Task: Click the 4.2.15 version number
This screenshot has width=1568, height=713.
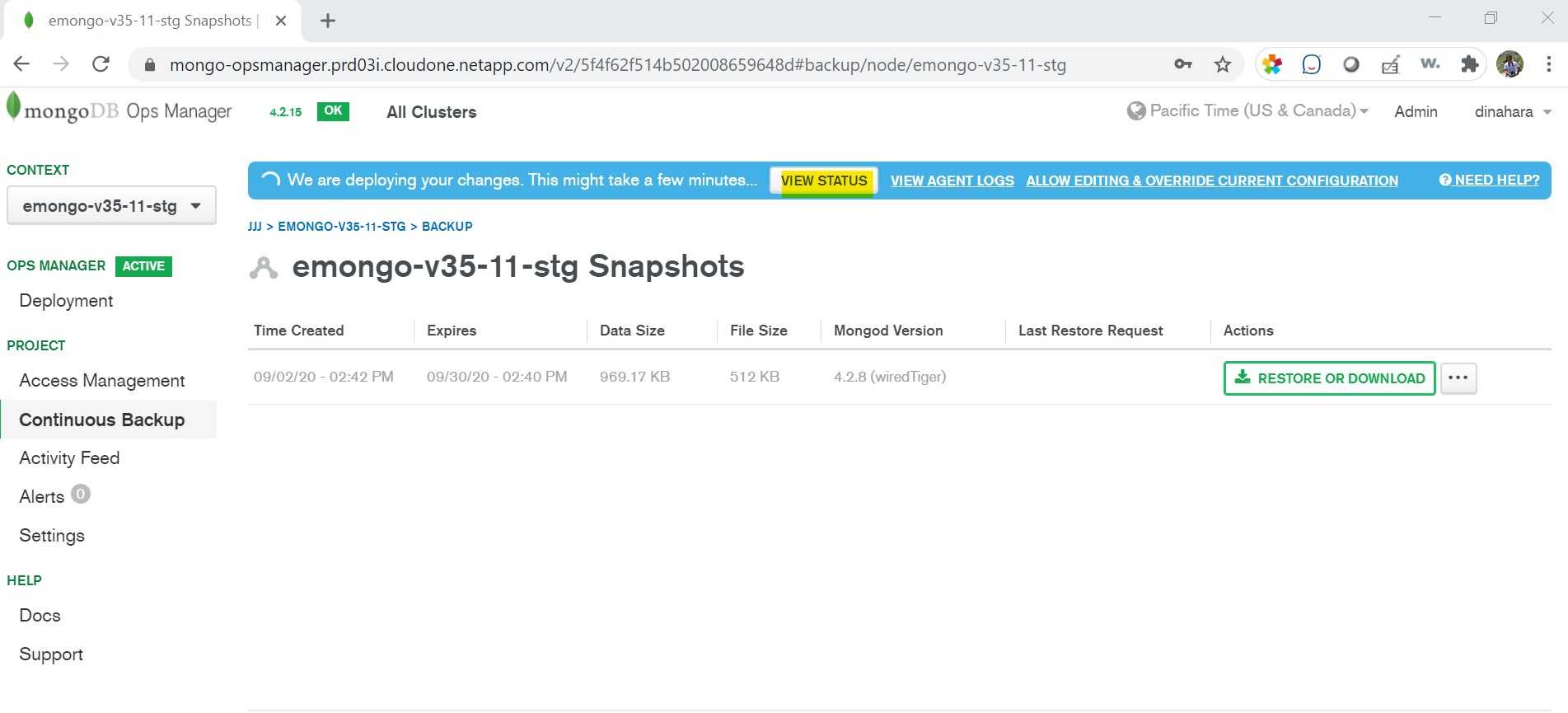Action: pos(286,112)
